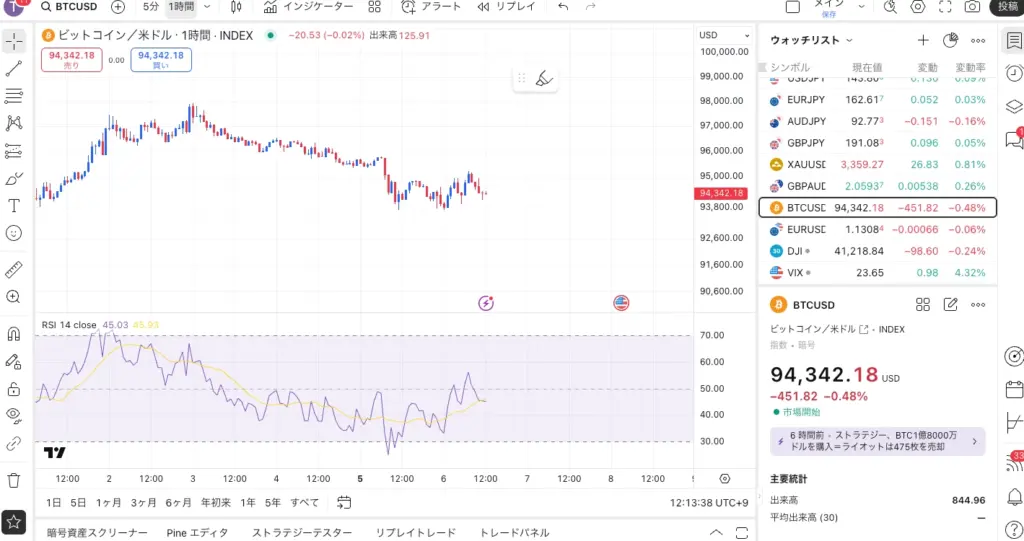Open インジケーター indicators menu
Viewport: 1024px width, 541px height.
coord(308,7)
